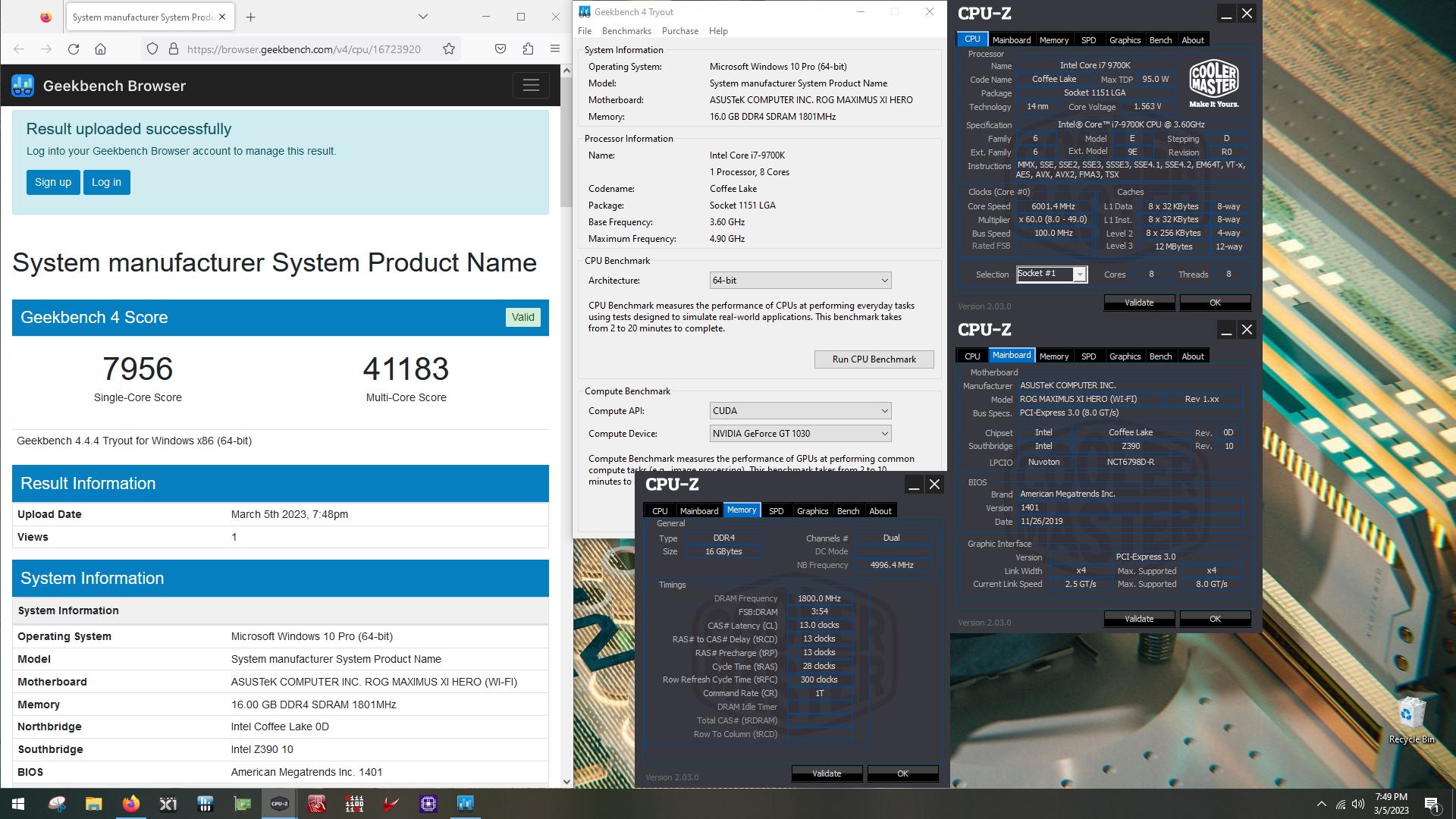Click the browser page vertical scrollbar thumb
This screenshot has height=819, width=1456.
pyautogui.click(x=566, y=142)
